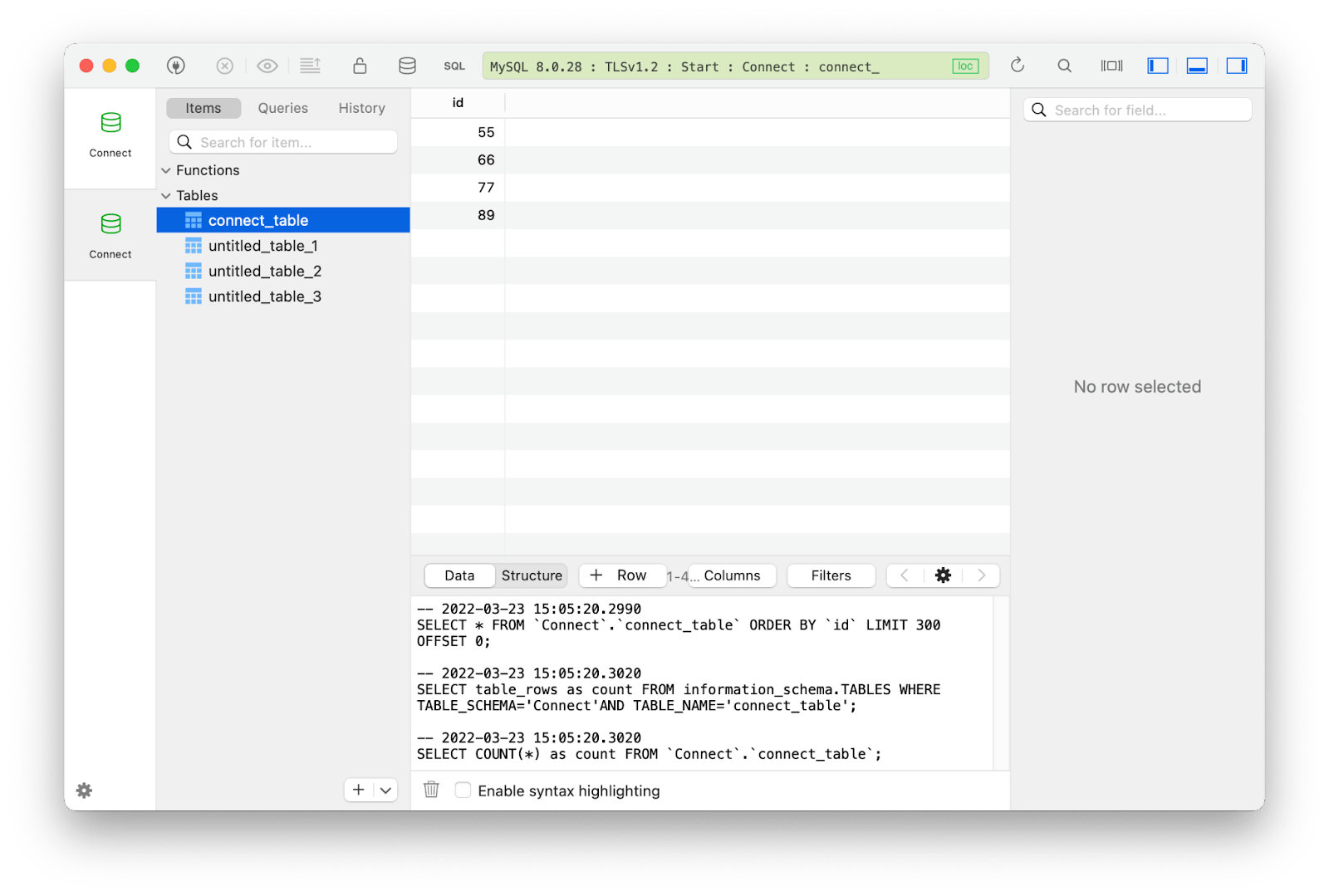Viewport: 1329px width, 896px height.
Task: Toggle the left sidebar panel visibility
Action: click(x=1158, y=66)
